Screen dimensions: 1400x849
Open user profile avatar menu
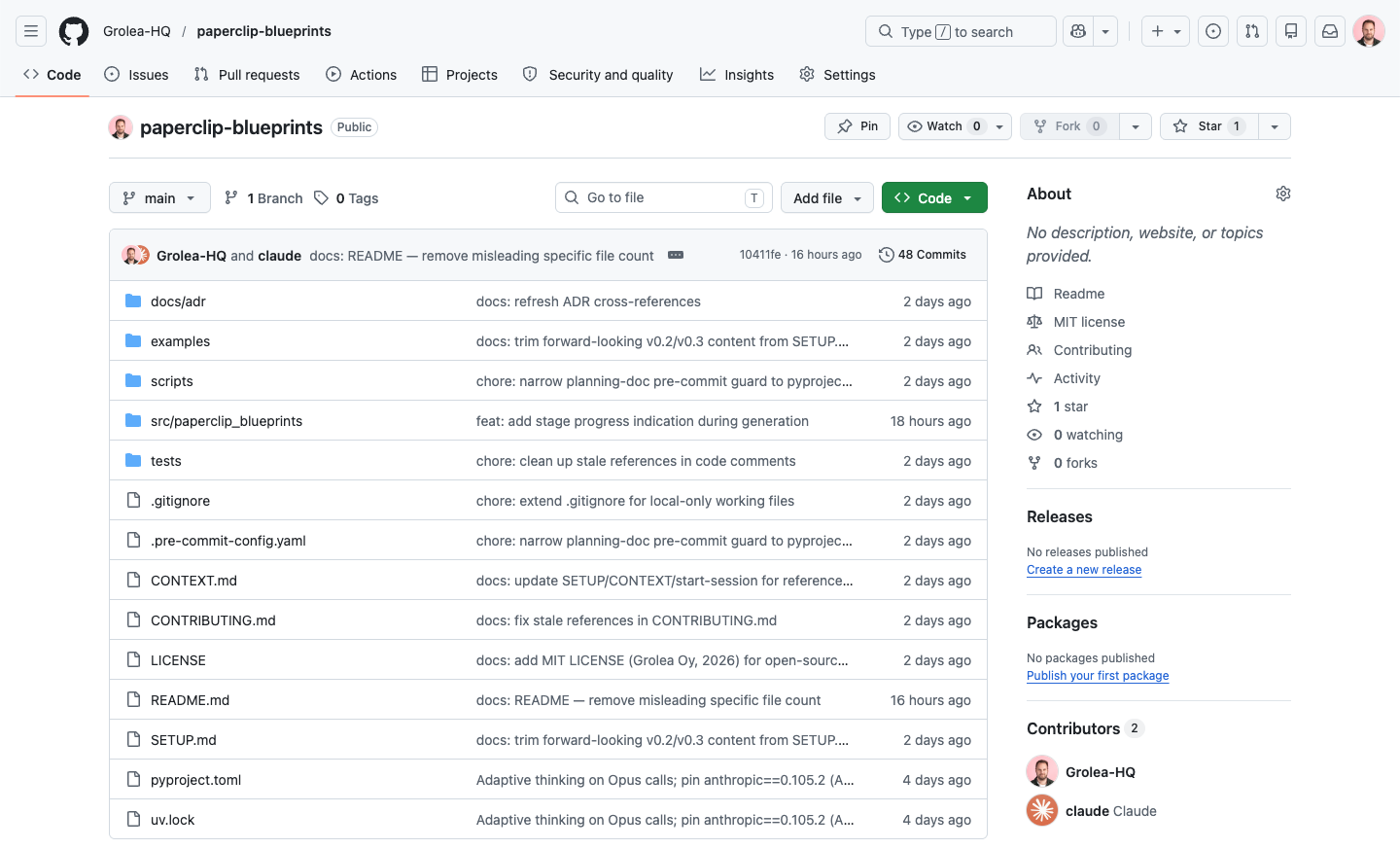point(1369,31)
